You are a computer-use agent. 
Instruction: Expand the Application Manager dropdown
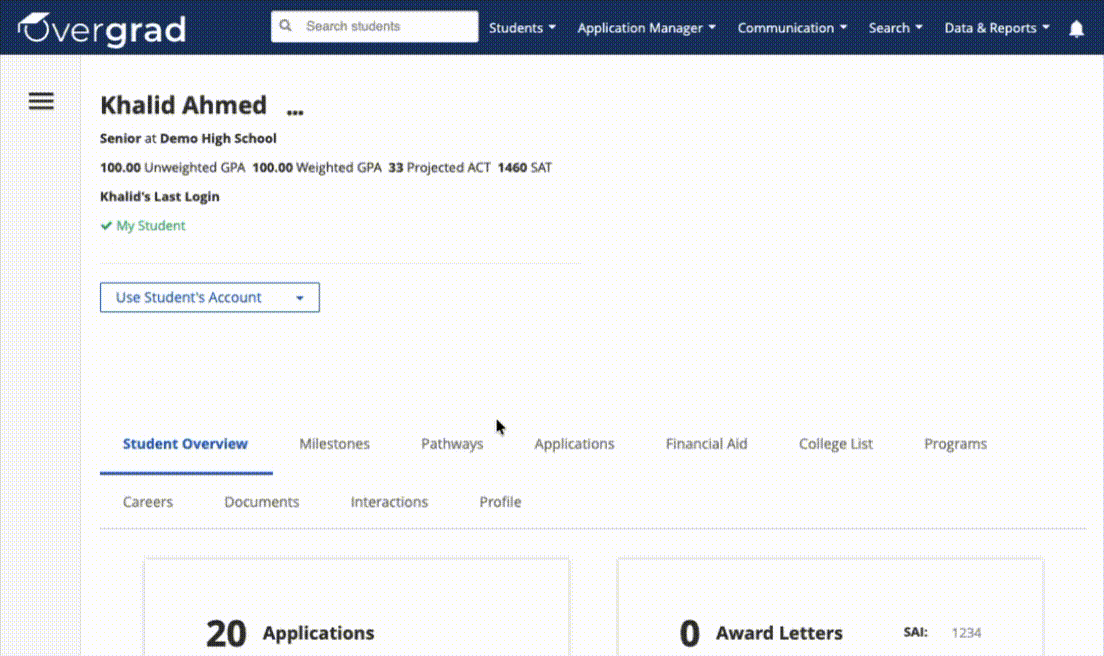[646, 28]
